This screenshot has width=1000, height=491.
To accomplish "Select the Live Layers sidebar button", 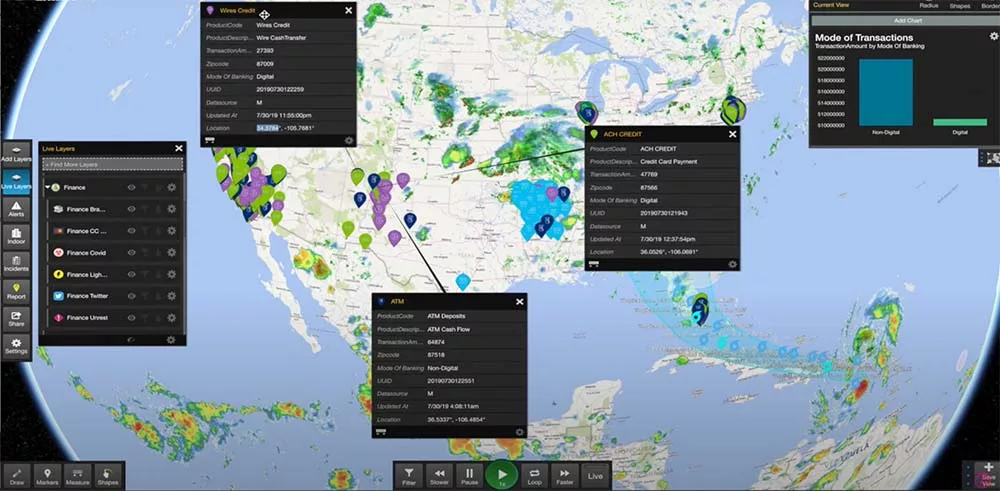I will [16, 182].
